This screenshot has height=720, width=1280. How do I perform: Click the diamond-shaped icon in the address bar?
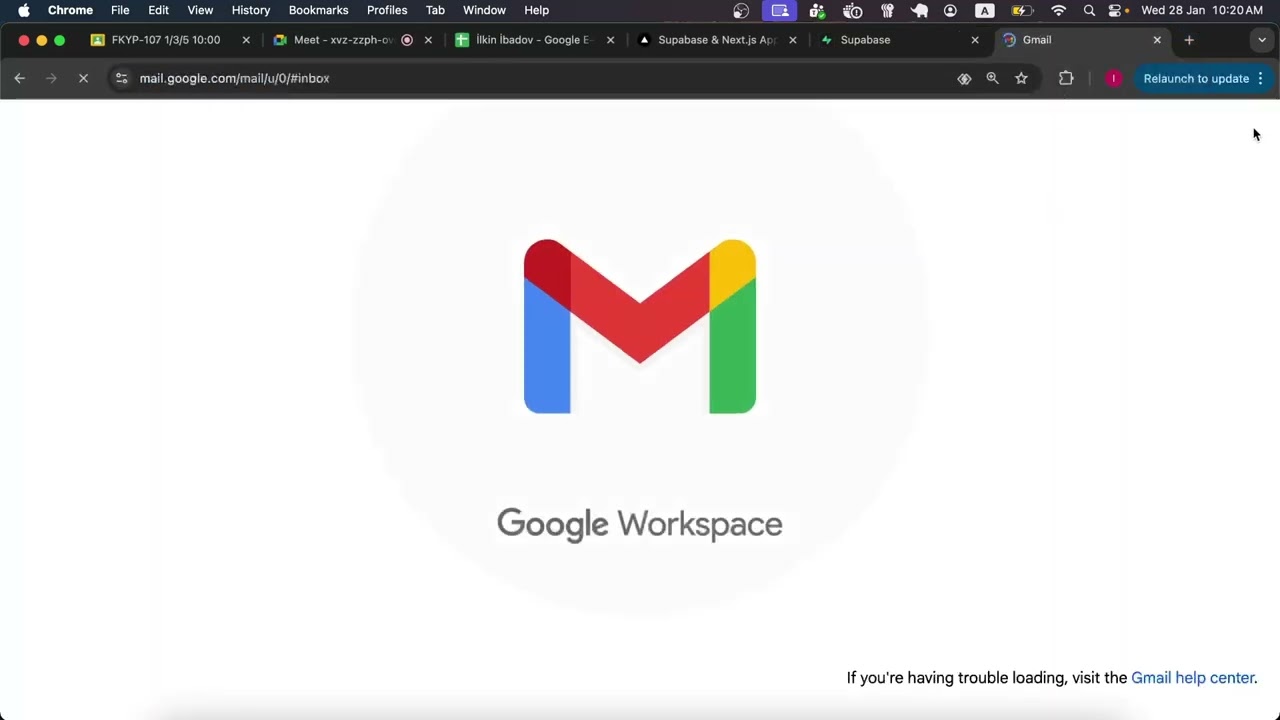click(964, 78)
